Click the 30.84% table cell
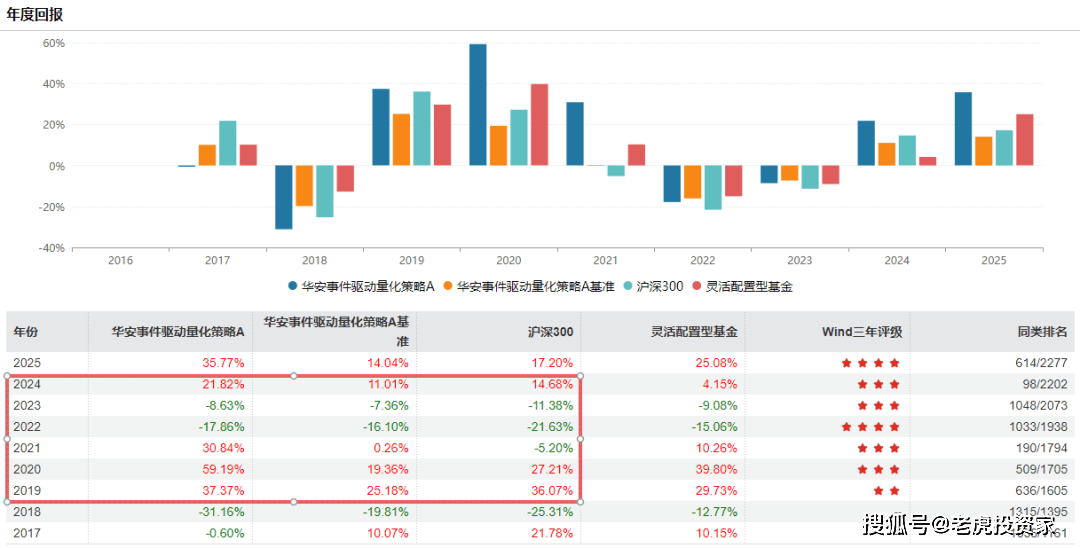Screen dimensions: 1080x548 click(x=223, y=448)
